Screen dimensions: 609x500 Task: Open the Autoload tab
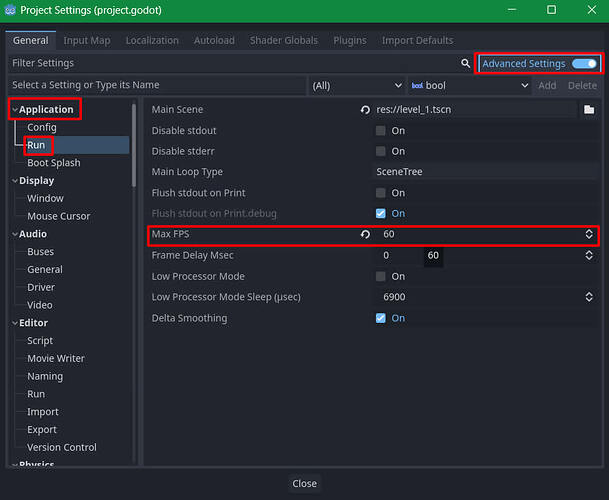(x=214, y=40)
